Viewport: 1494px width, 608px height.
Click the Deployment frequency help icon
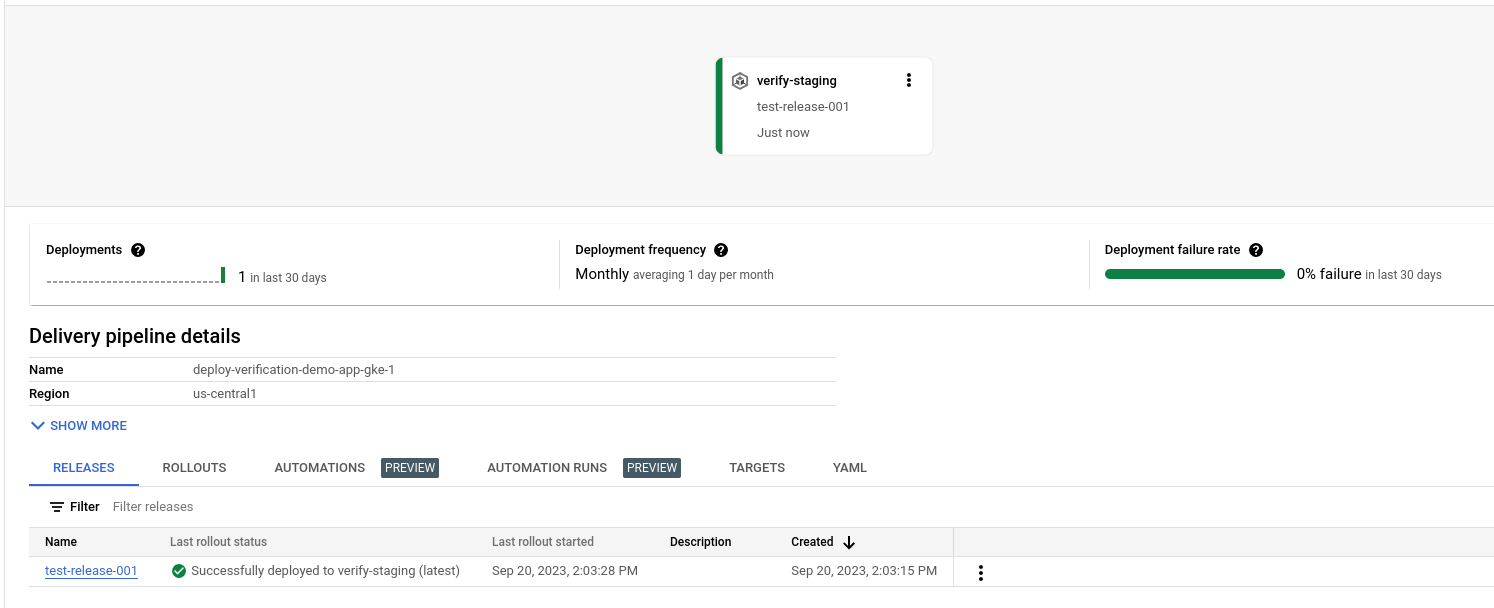[721, 250]
